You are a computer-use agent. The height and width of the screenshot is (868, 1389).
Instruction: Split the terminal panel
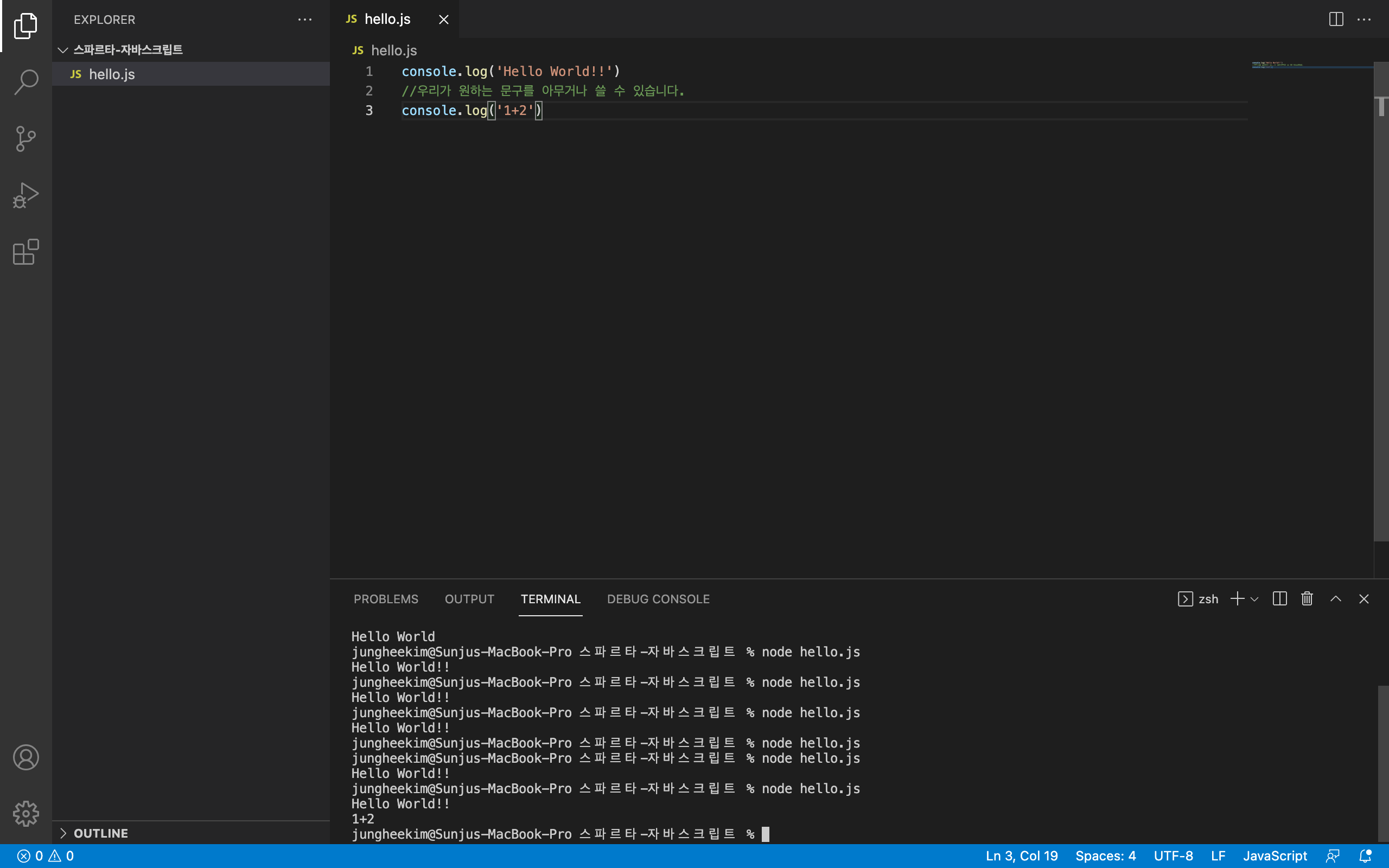(1279, 599)
